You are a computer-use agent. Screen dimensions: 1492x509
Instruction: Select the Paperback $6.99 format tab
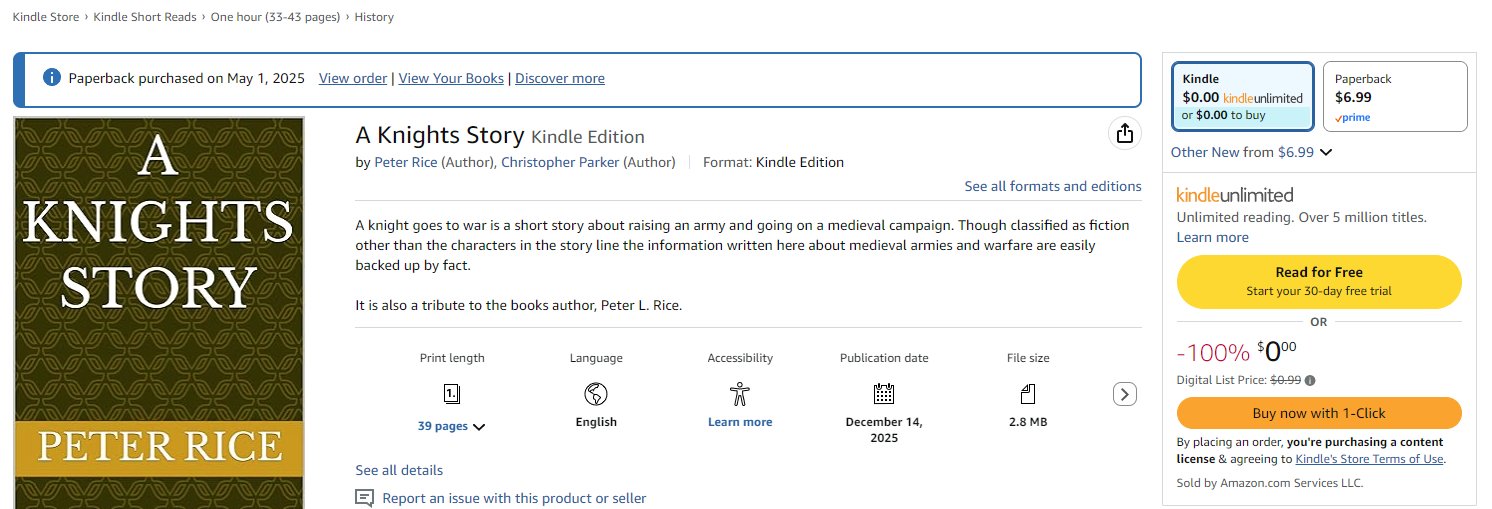[1395, 97]
